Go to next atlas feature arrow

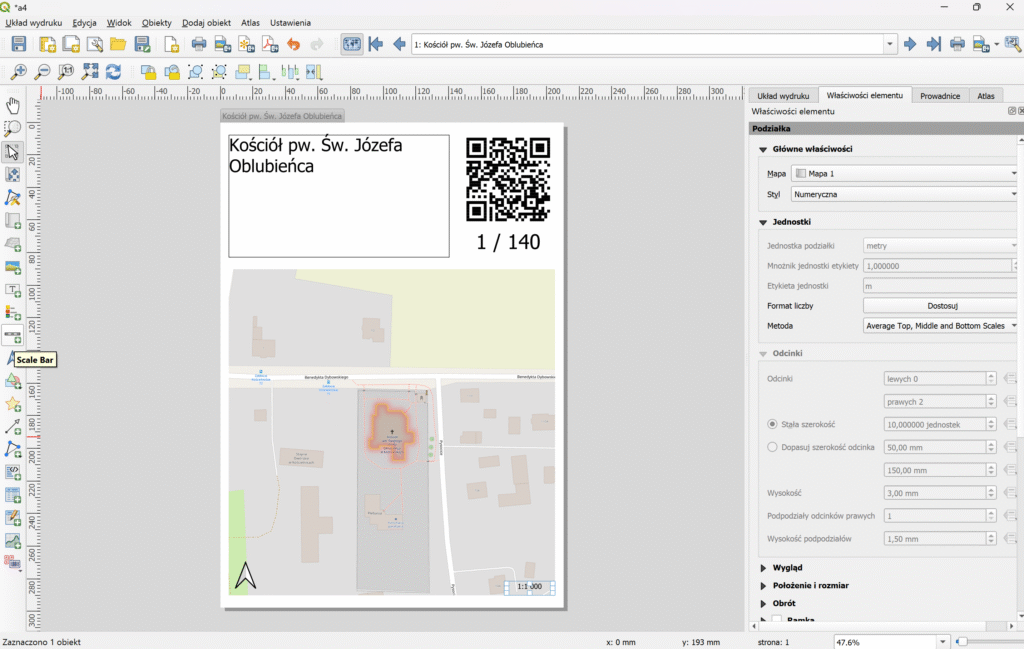tap(910, 44)
